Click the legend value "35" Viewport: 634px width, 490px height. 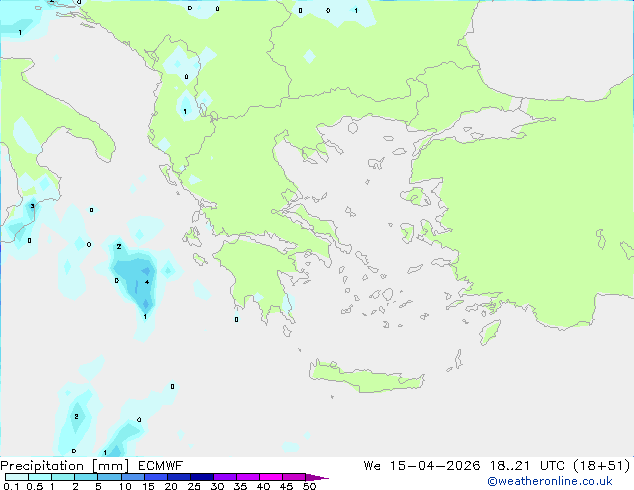click(x=240, y=486)
